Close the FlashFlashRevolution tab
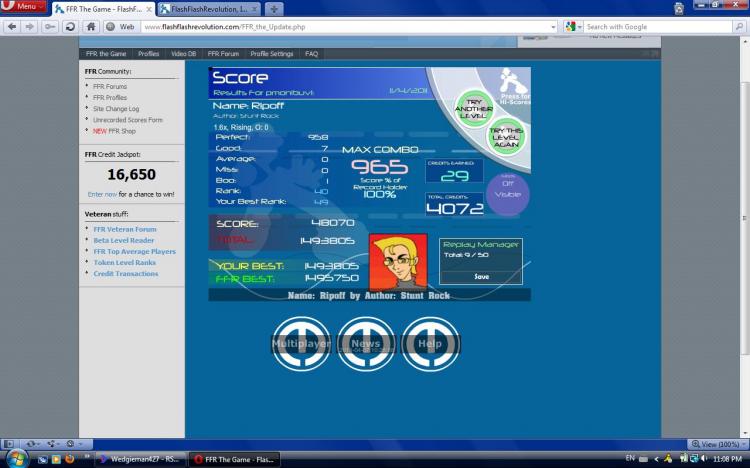Viewport: 750px width, 468px height. (254, 9)
